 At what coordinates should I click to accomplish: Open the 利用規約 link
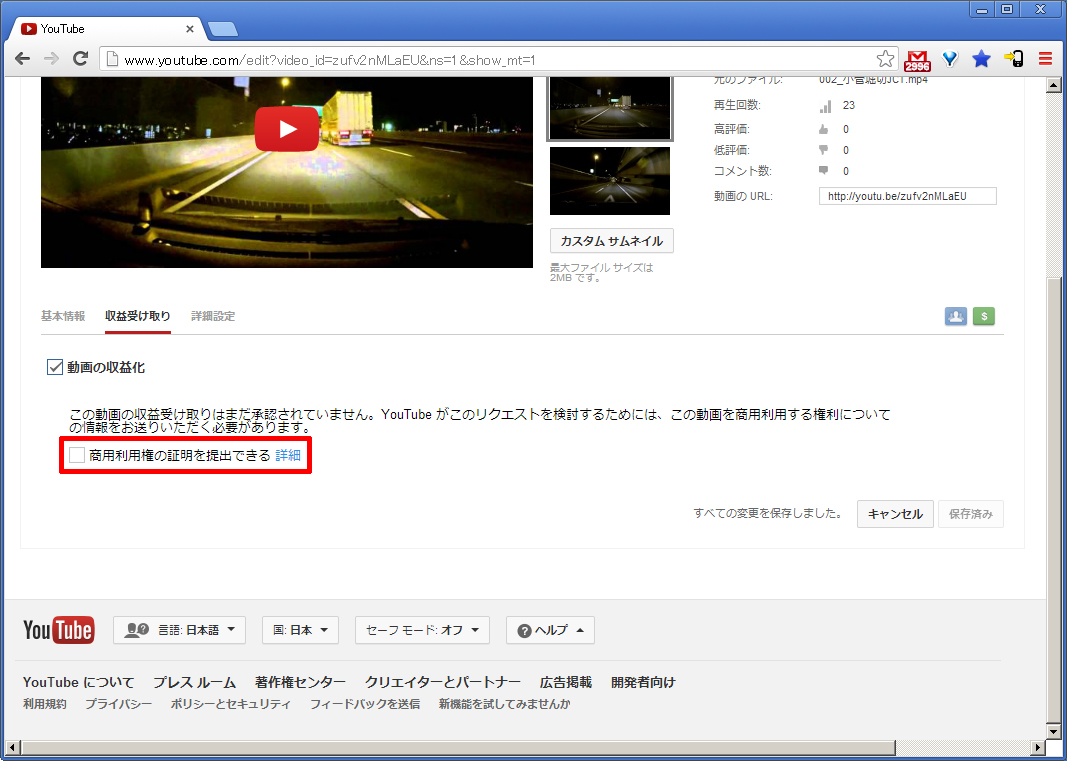(45, 704)
